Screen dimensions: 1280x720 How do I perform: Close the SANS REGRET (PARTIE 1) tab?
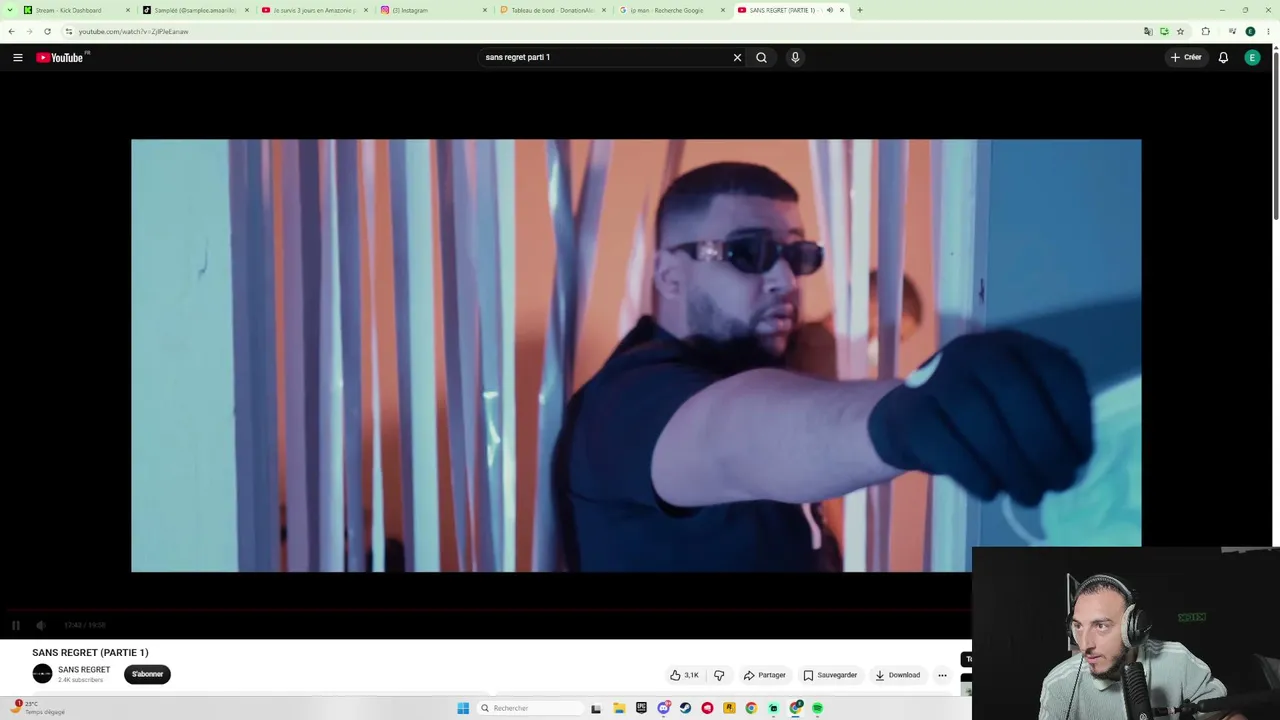click(842, 10)
